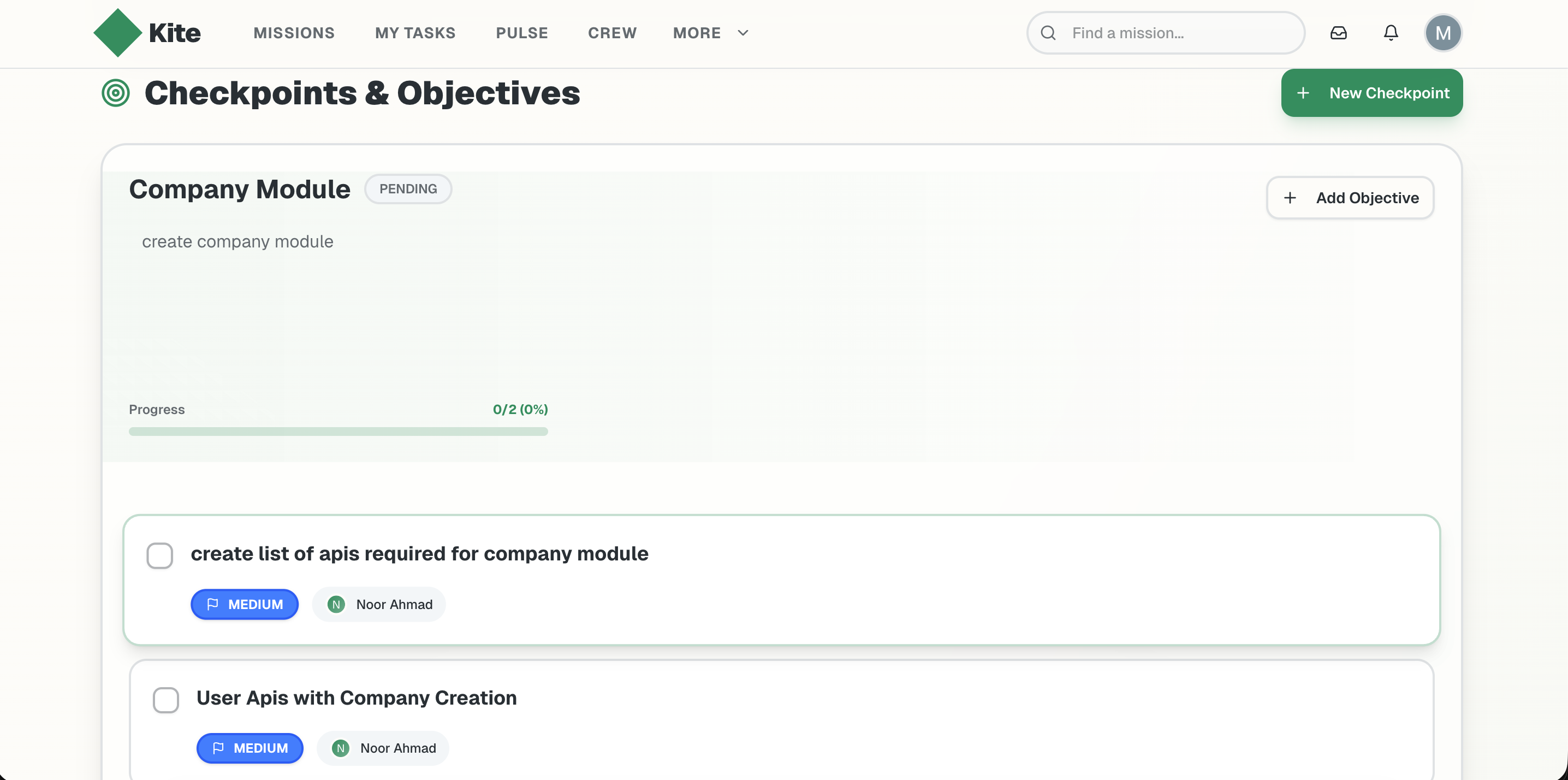Screen dimensions: 1568x780
Task: Click the search magnifier icon
Action: 1048,33
